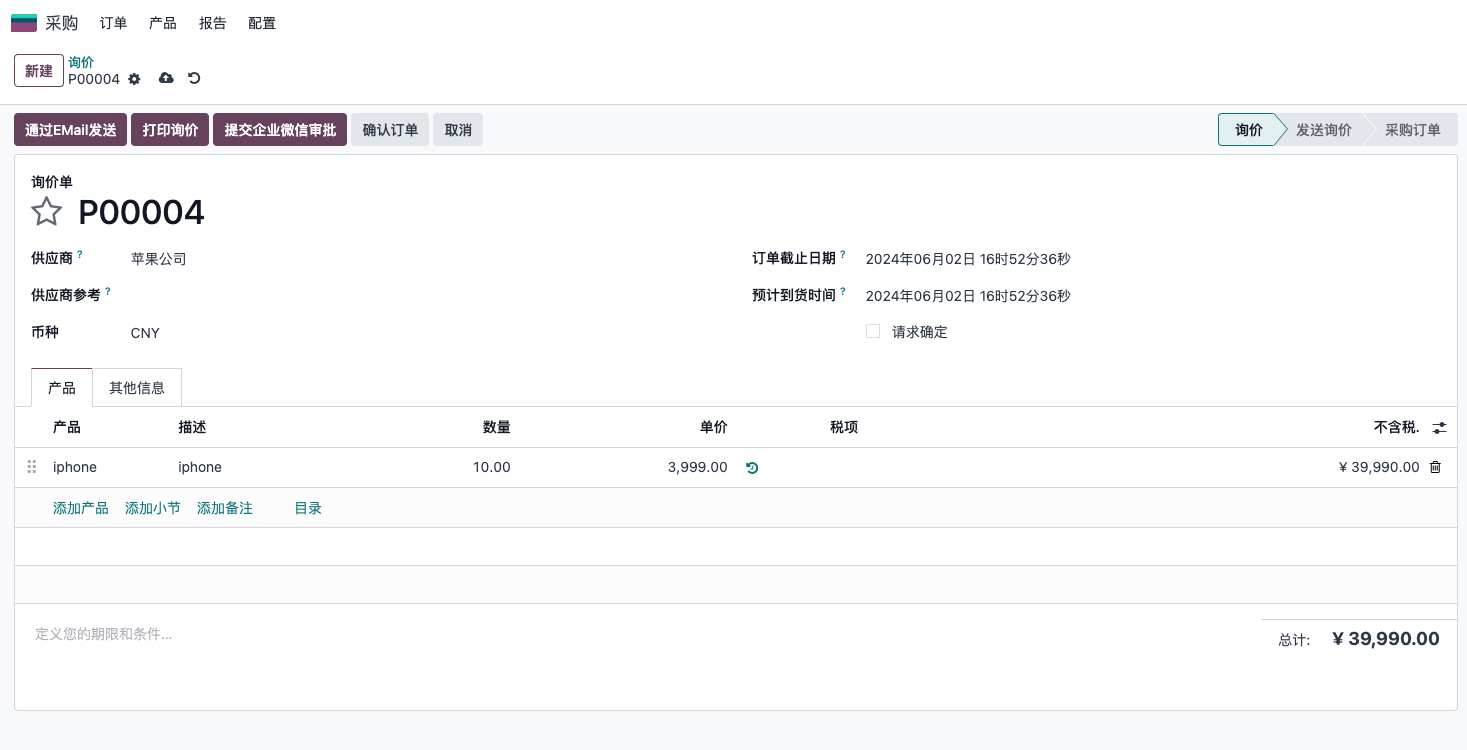Open the 产品 menu in top bar
Screen dimensions: 1467x750
coord(163,23)
